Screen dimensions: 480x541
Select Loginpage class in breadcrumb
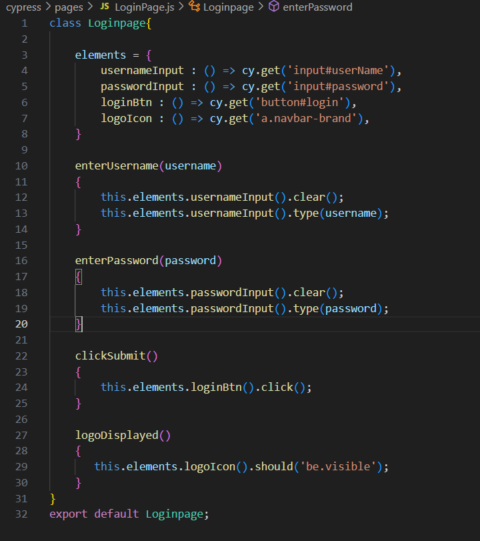pyautogui.click(x=228, y=7)
